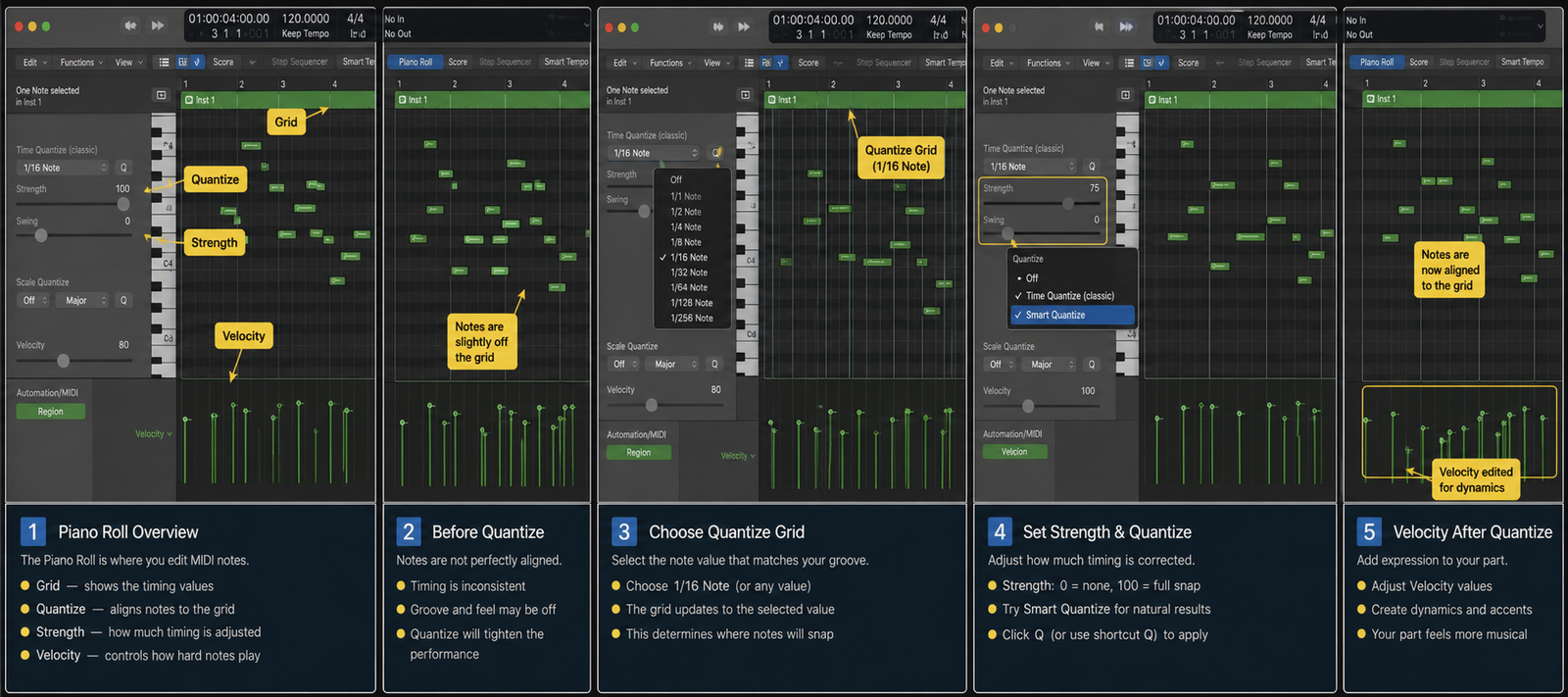
Task: Click Swing slider knob in Piano Roll Overview panel
Action: pyautogui.click(x=41, y=235)
